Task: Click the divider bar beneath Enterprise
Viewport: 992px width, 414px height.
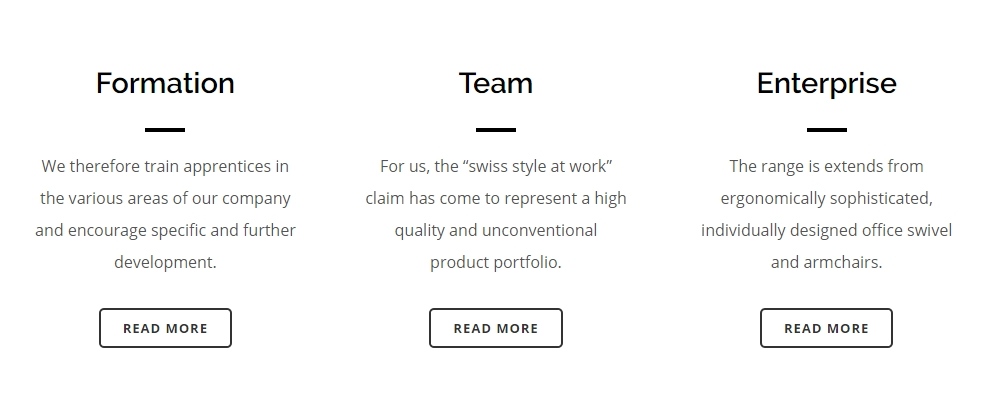Action: tap(826, 130)
